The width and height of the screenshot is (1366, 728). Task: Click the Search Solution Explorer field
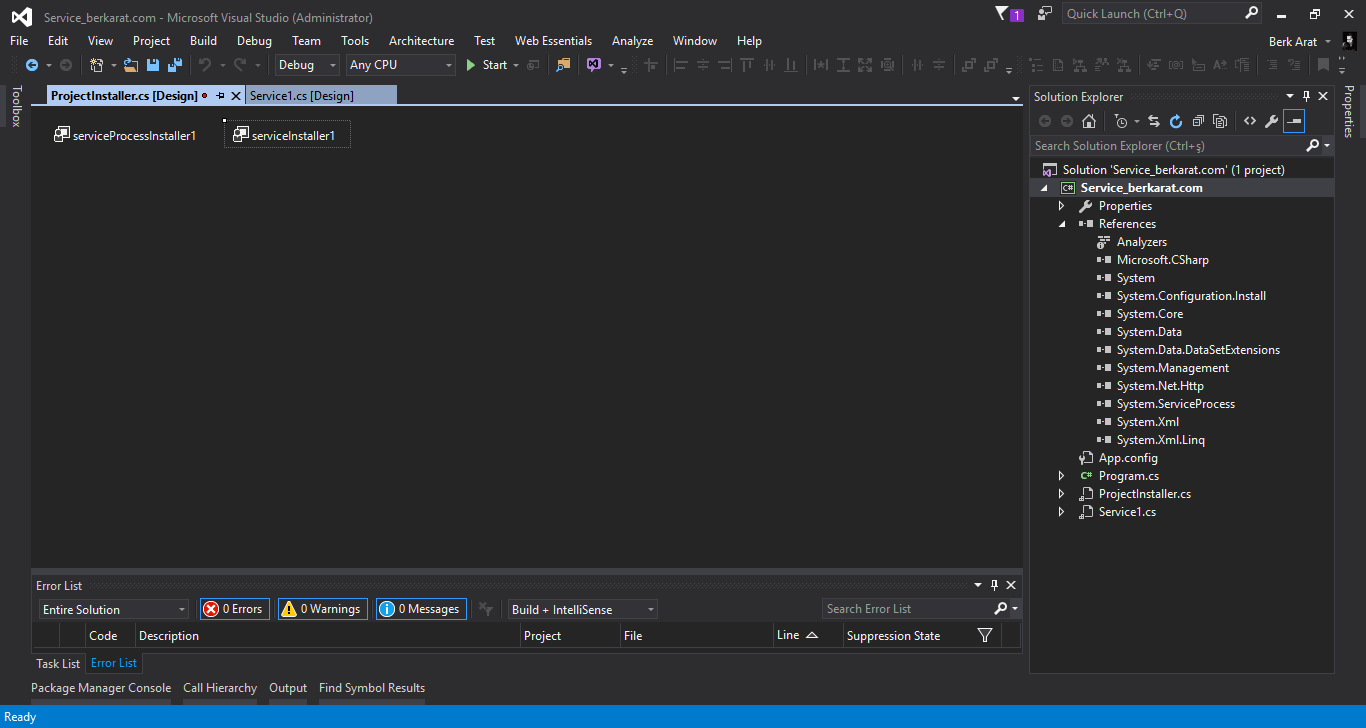pyautogui.click(x=1167, y=146)
